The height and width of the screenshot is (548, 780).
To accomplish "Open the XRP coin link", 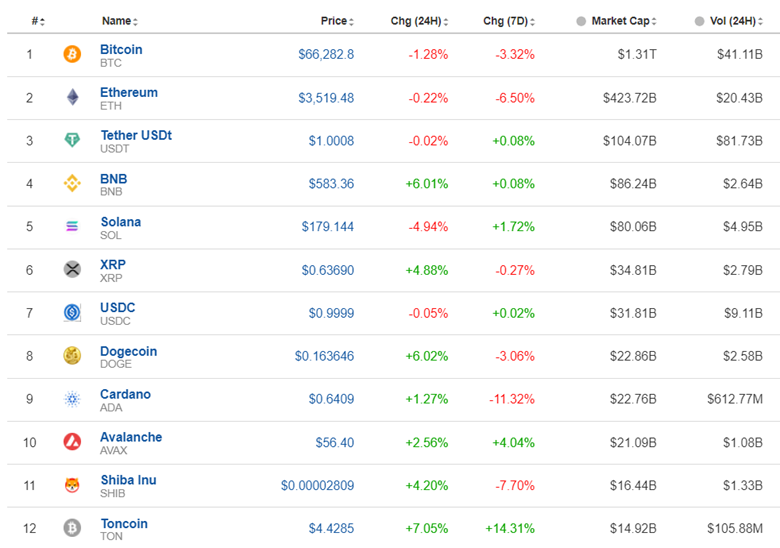I will click(x=113, y=265).
